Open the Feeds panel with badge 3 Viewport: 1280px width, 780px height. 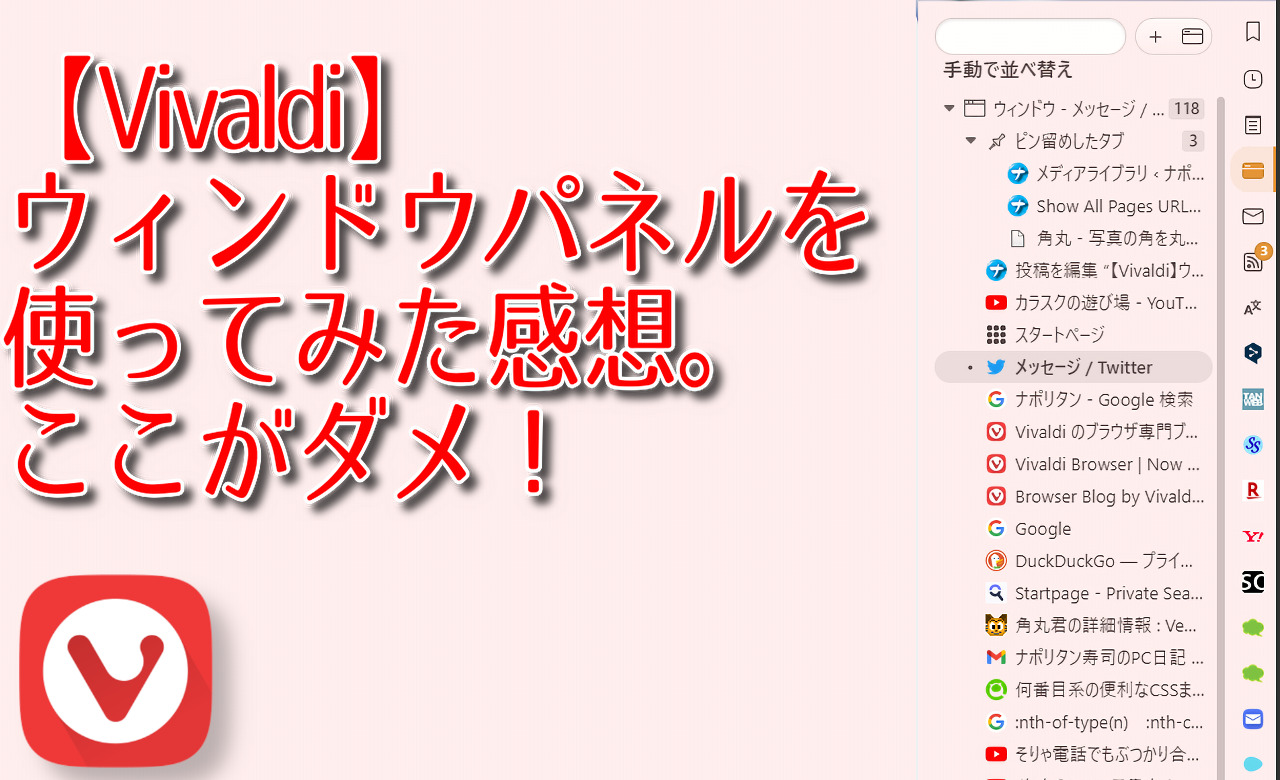[1254, 260]
